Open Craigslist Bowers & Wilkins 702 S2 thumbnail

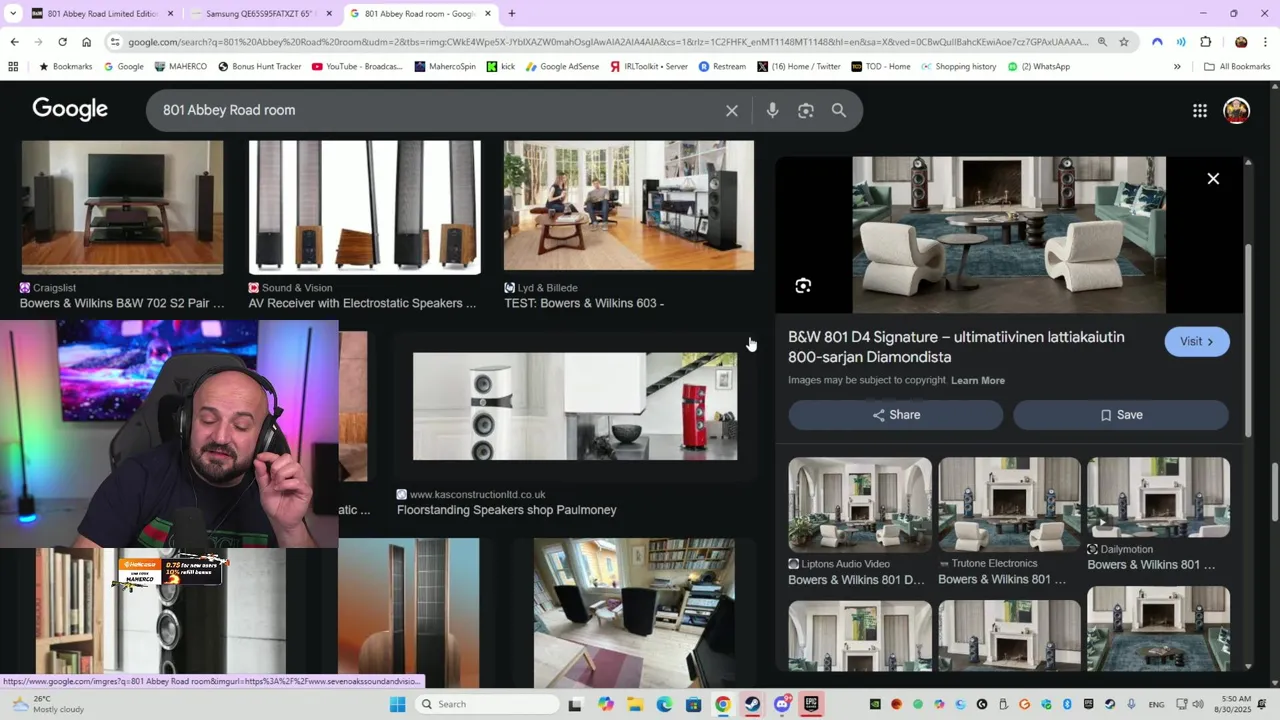122,207
